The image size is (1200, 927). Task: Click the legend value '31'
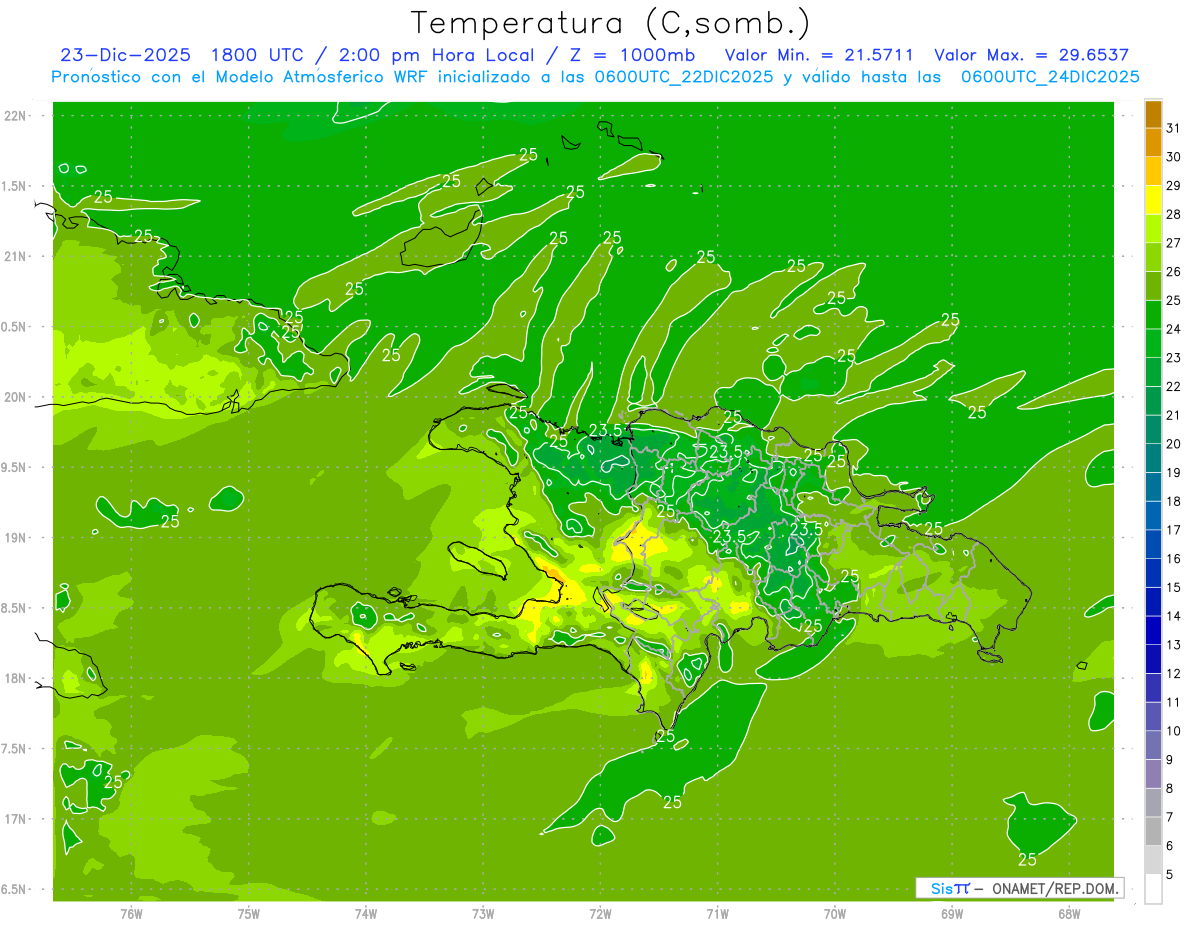tap(1174, 128)
